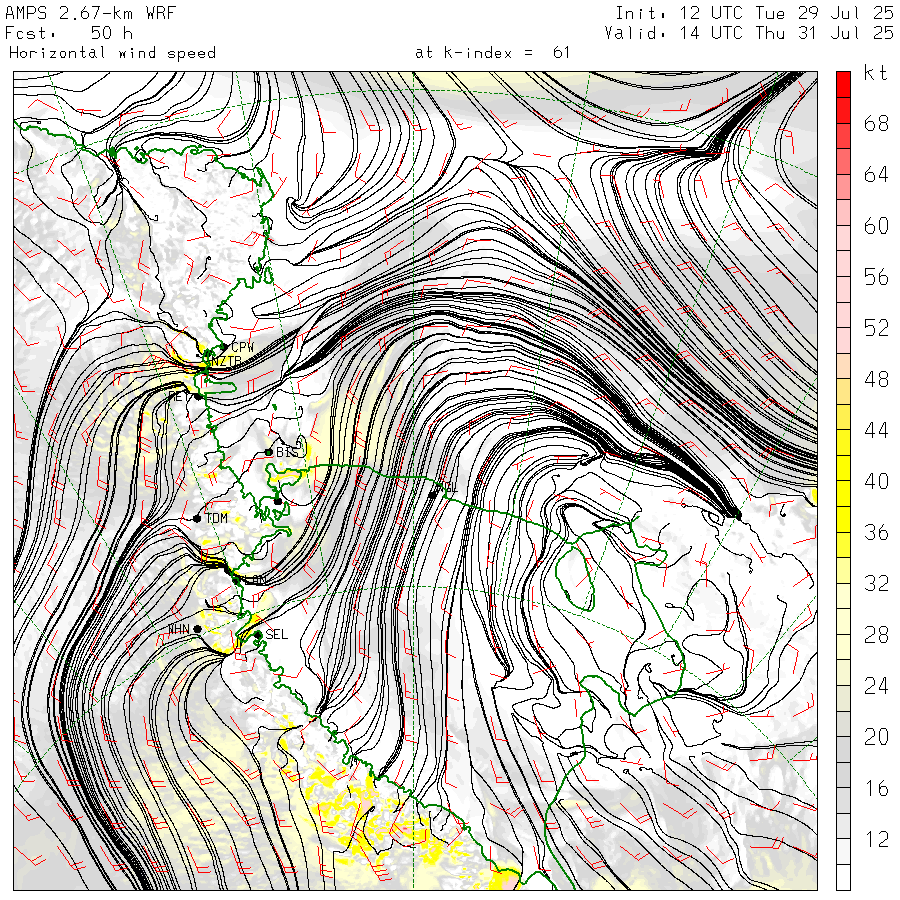Click the NZTB station label
The image size is (900, 900).
226,362
